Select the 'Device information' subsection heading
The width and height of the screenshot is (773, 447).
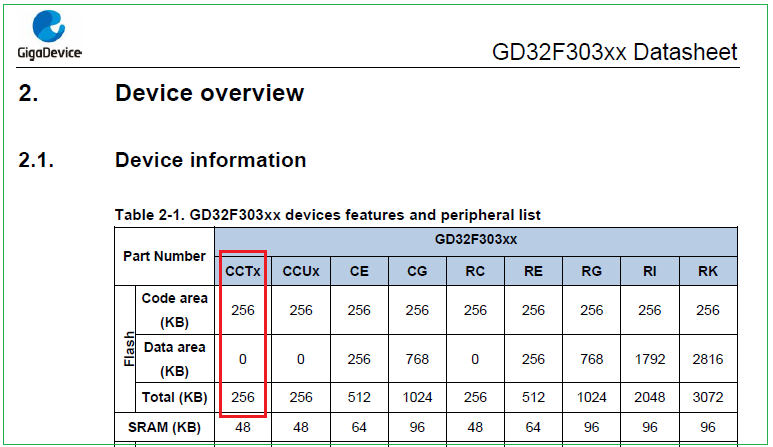click(211, 160)
